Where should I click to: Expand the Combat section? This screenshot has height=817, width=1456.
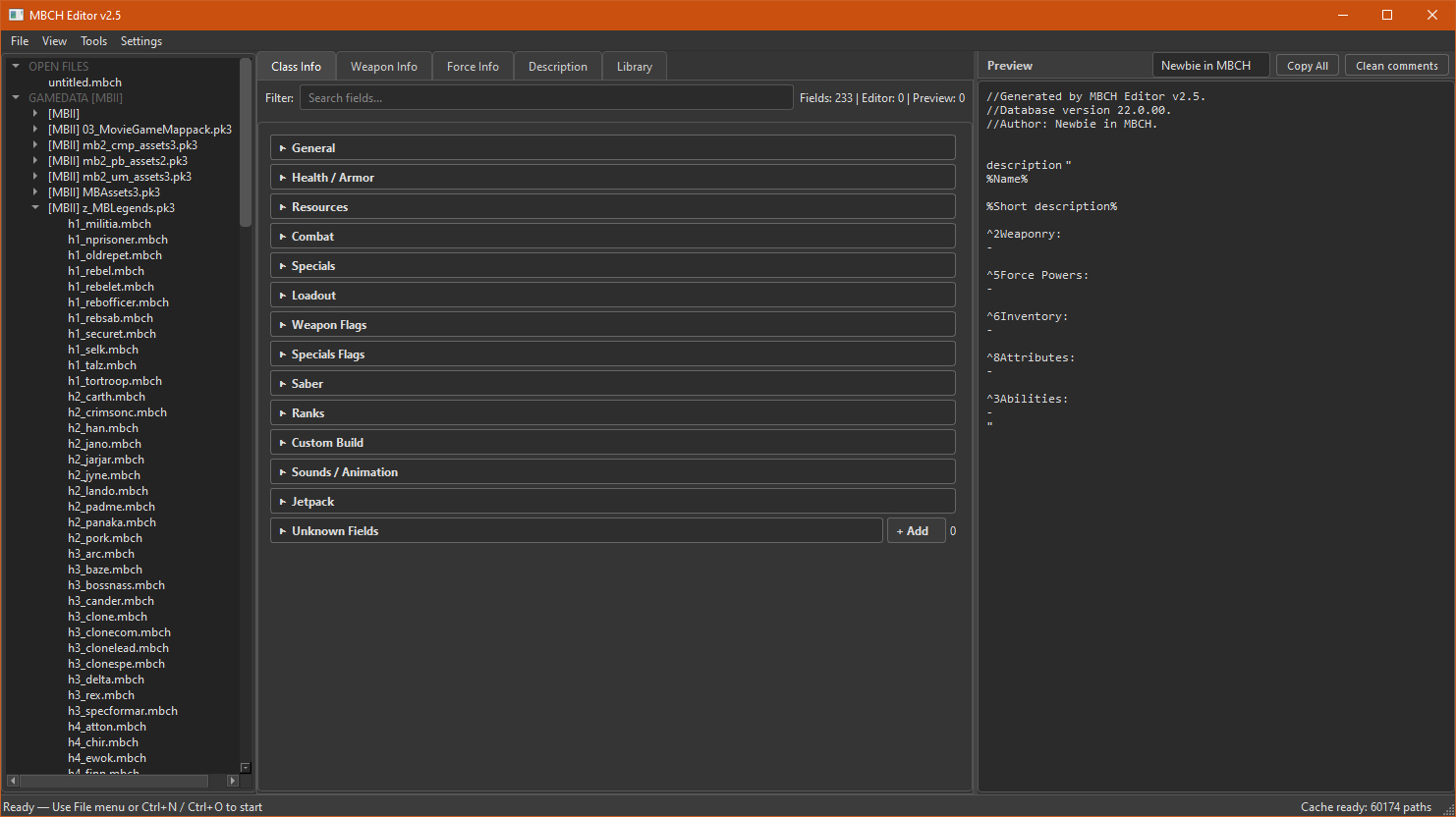[612, 236]
